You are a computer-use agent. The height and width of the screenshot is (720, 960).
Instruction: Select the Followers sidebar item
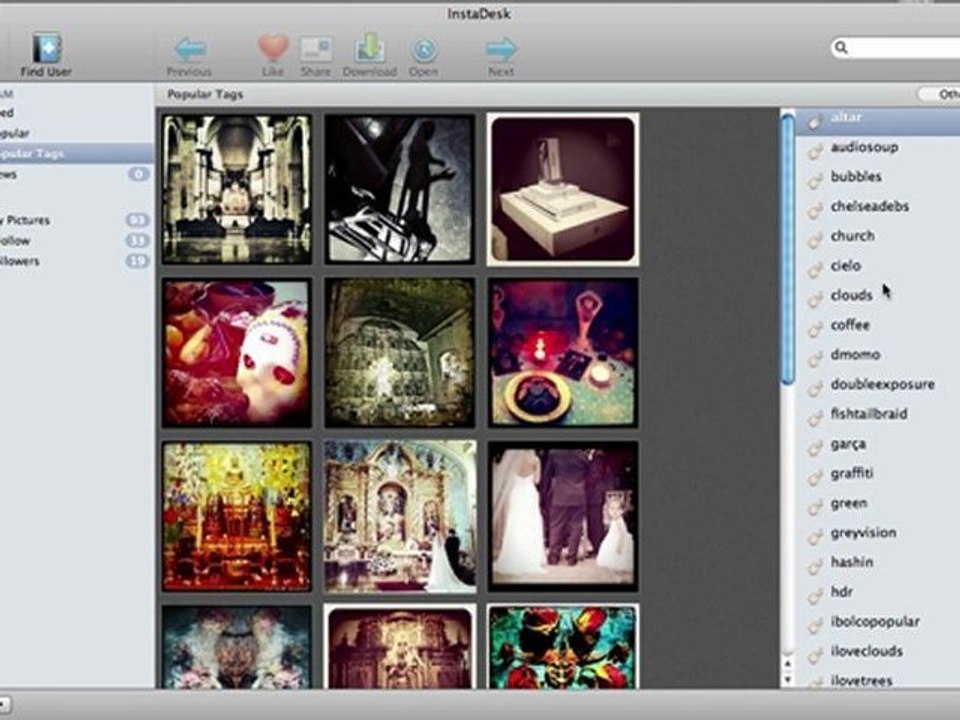tap(77, 261)
